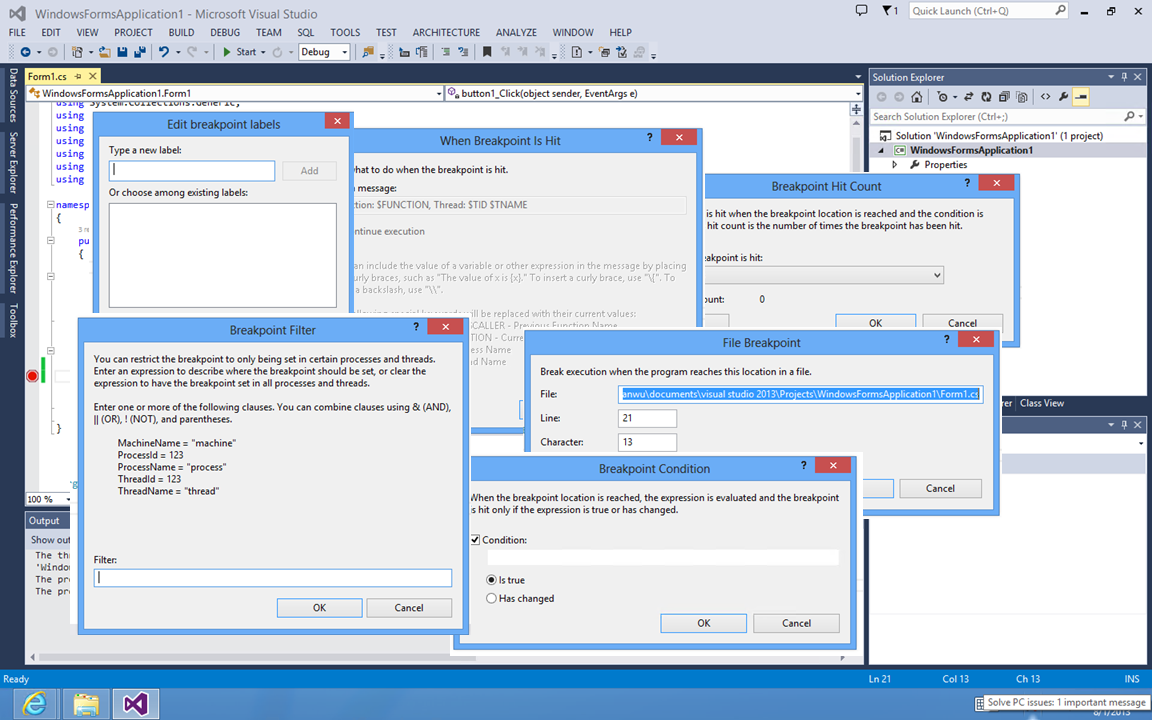Open Properties via Solution Explorer wrench icon

(x=1063, y=97)
